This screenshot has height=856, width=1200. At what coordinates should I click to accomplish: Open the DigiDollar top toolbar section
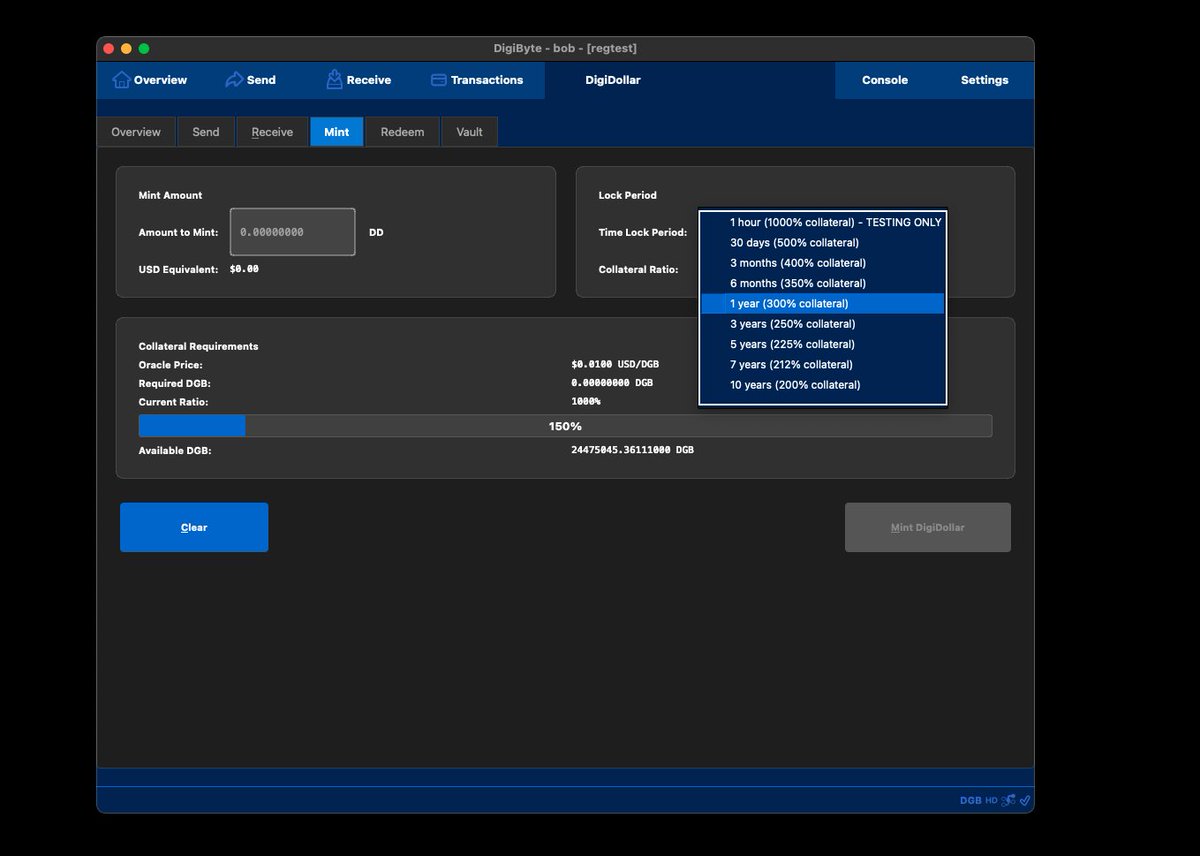point(612,80)
